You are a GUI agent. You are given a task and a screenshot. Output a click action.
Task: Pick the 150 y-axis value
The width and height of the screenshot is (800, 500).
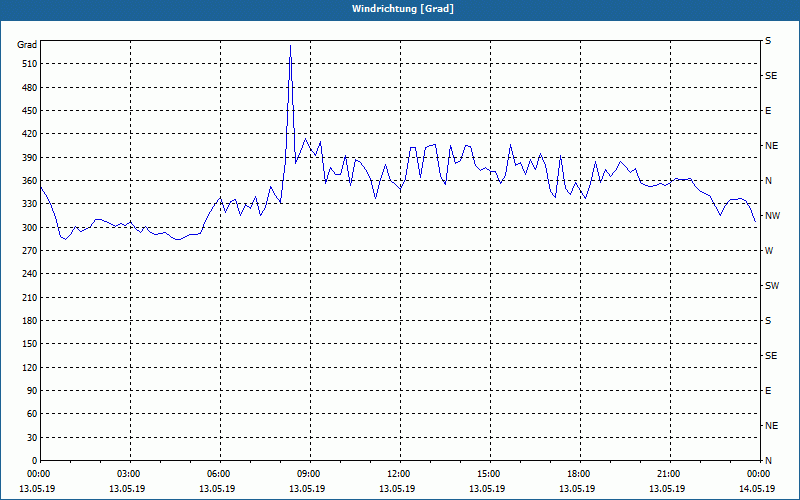point(30,344)
